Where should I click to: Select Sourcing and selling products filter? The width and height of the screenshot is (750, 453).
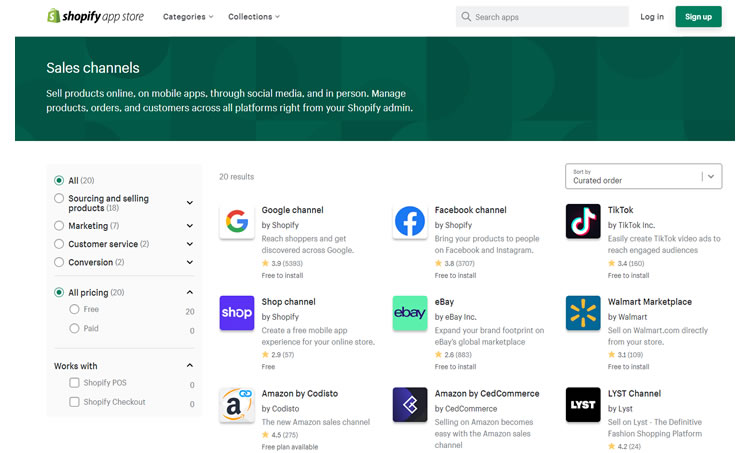(59, 198)
